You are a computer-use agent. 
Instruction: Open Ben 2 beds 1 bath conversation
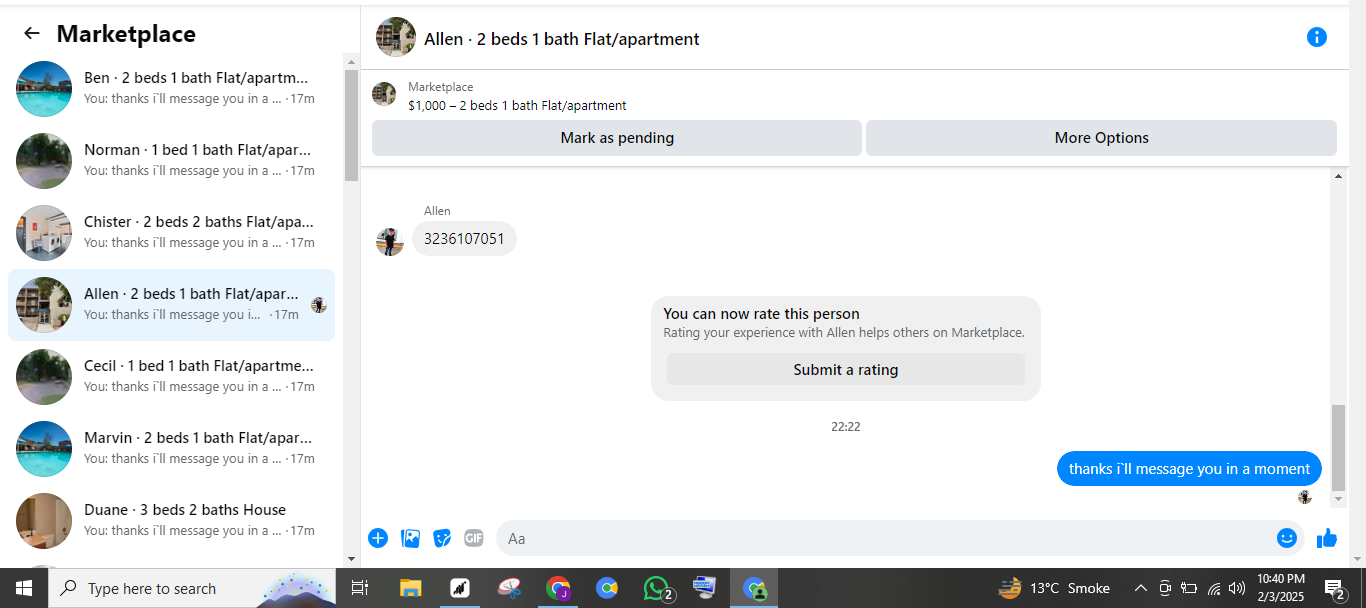pyautogui.click(x=171, y=88)
